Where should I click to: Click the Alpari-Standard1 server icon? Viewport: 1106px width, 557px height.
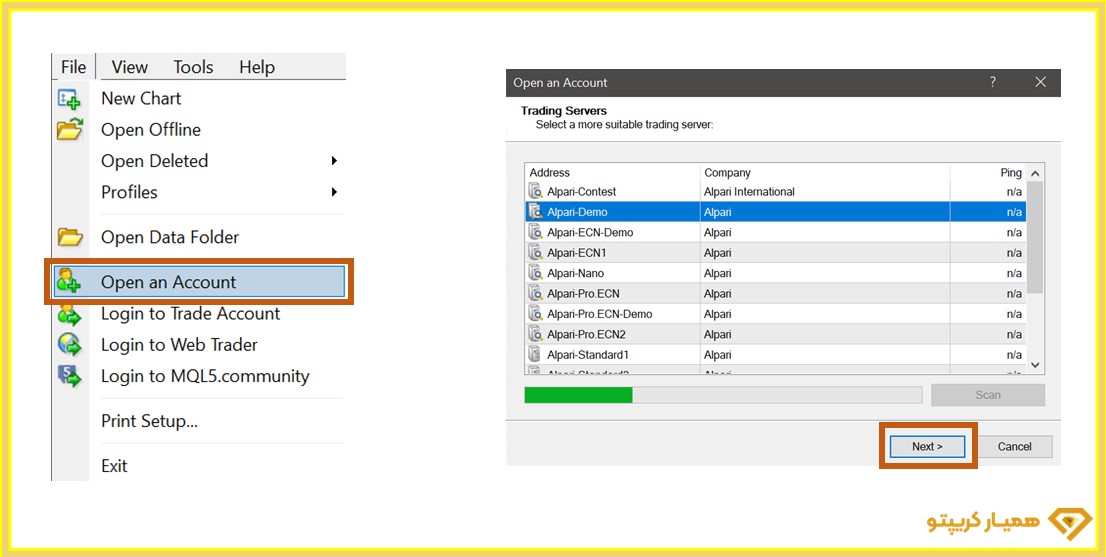(x=535, y=355)
